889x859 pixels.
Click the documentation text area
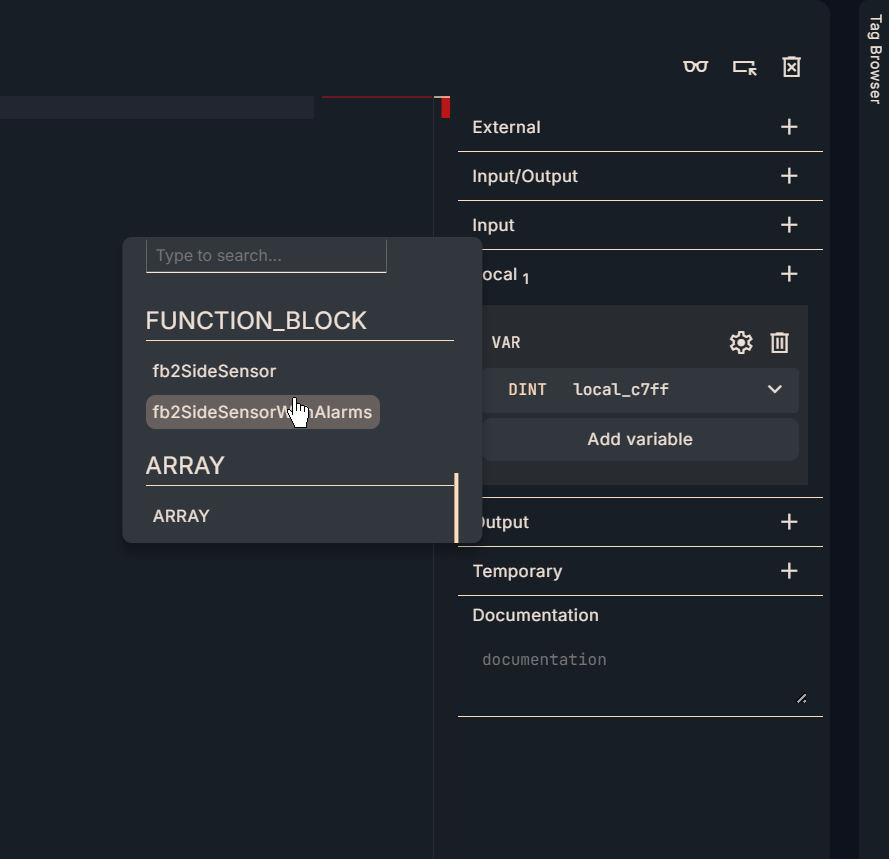(638, 674)
